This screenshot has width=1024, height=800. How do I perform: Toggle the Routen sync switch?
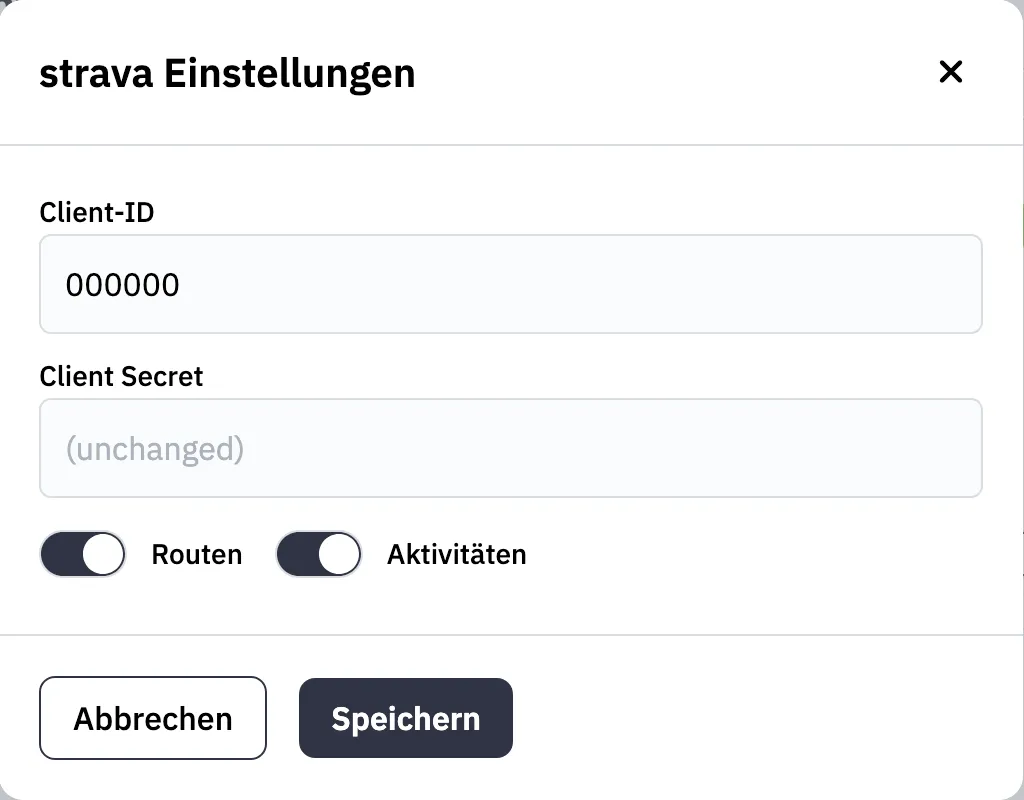(82, 553)
